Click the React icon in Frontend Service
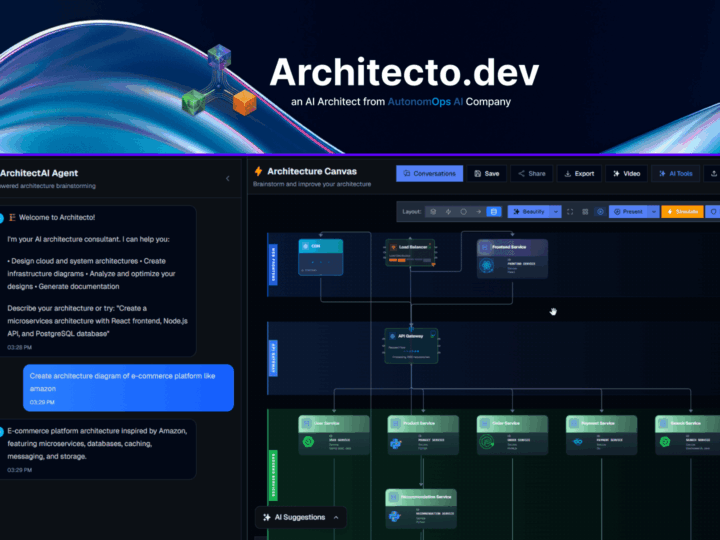The height and width of the screenshot is (540, 720). pyautogui.click(x=487, y=265)
